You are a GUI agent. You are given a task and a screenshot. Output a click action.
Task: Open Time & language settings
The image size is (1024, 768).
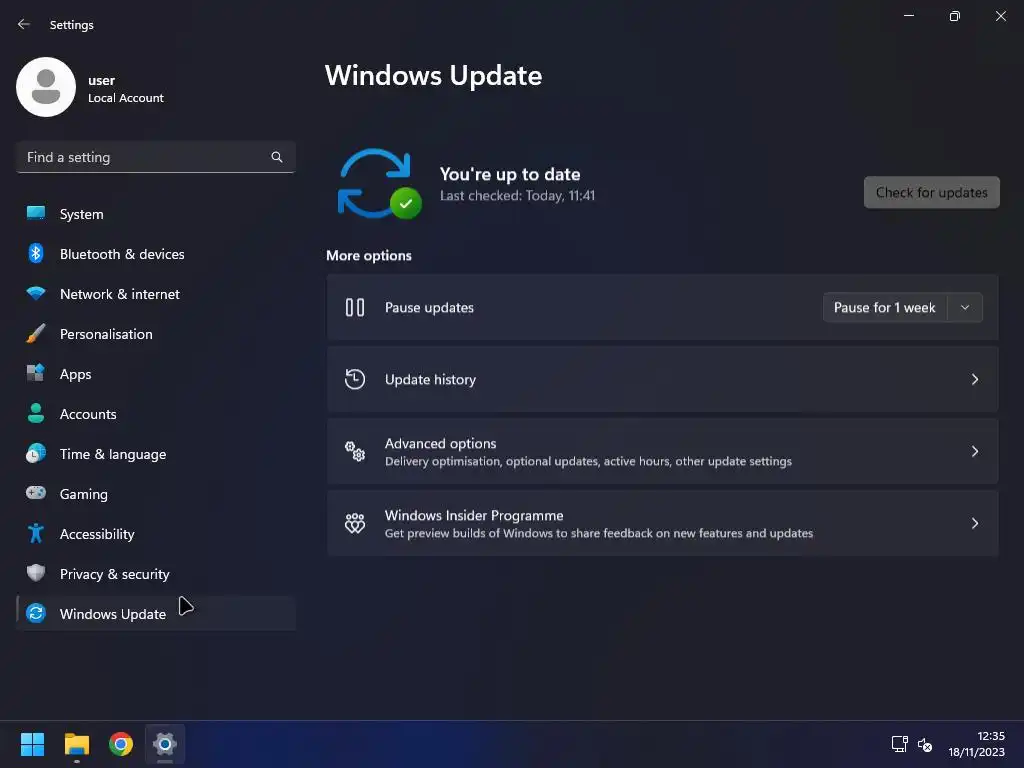coord(155,454)
